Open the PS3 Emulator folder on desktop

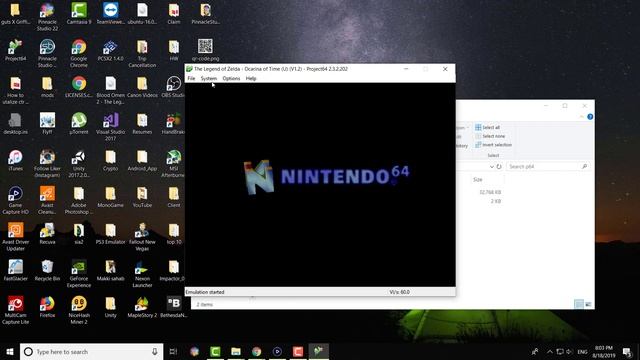(x=110, y=234)
